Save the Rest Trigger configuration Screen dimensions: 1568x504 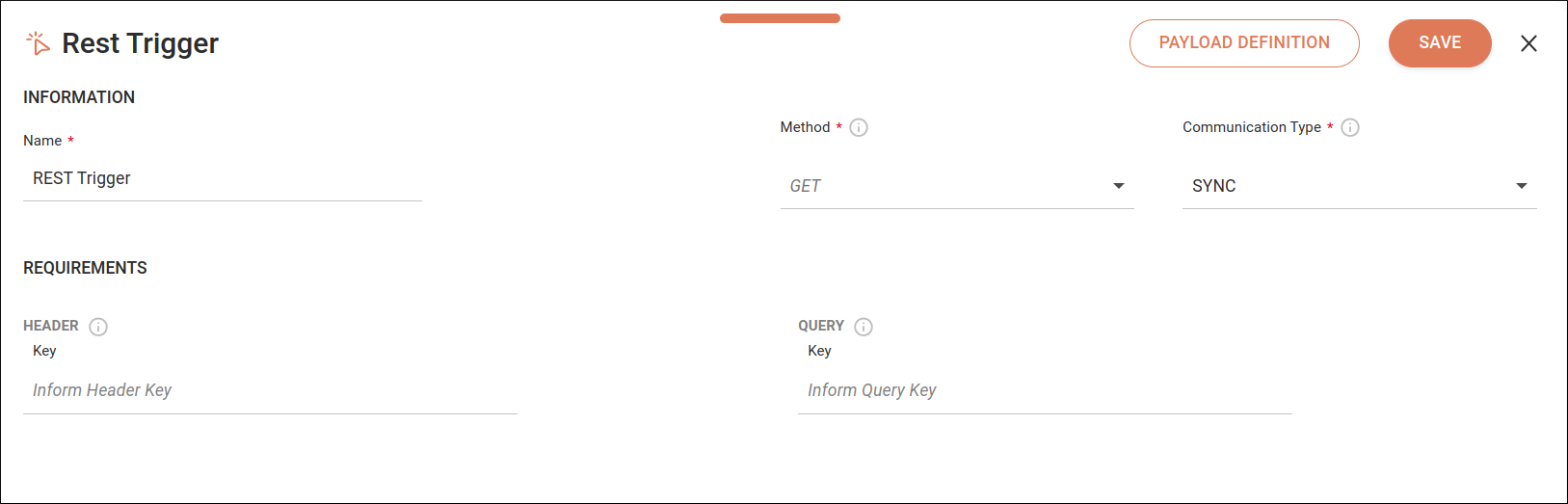(x=1440, y=43)
